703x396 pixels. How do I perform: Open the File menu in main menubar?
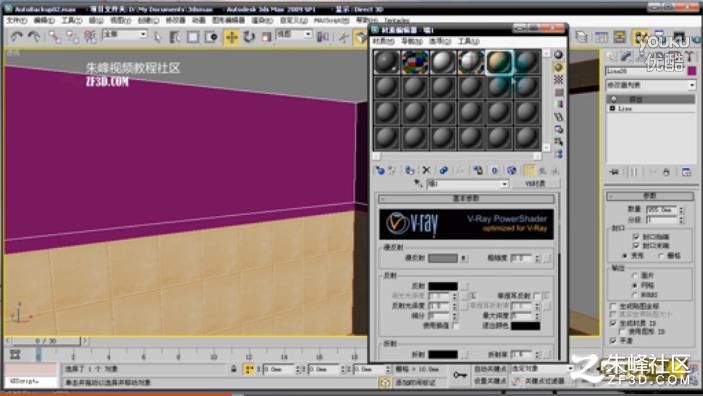point(16,21)
